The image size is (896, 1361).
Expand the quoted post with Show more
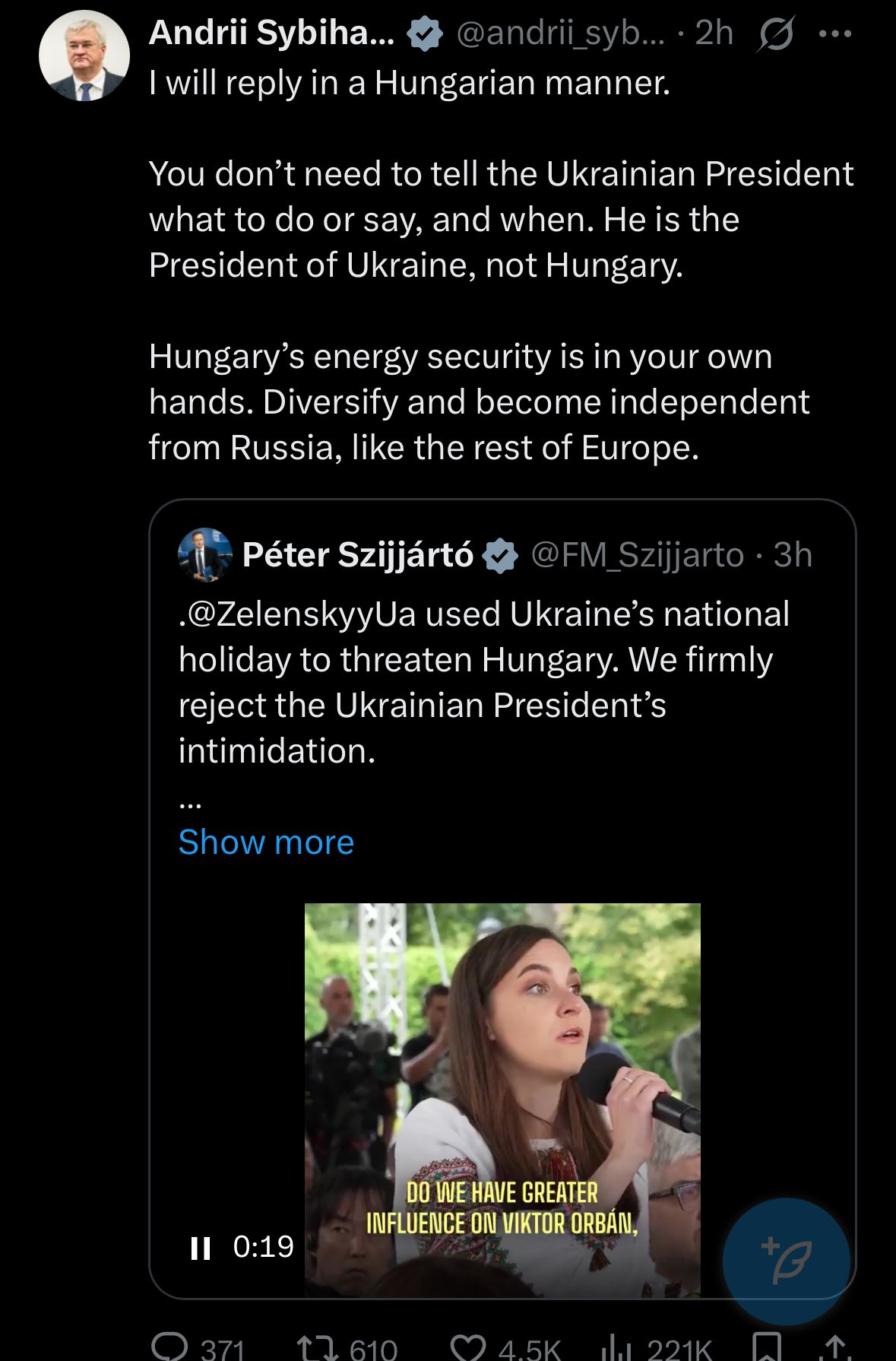(266, 842)
